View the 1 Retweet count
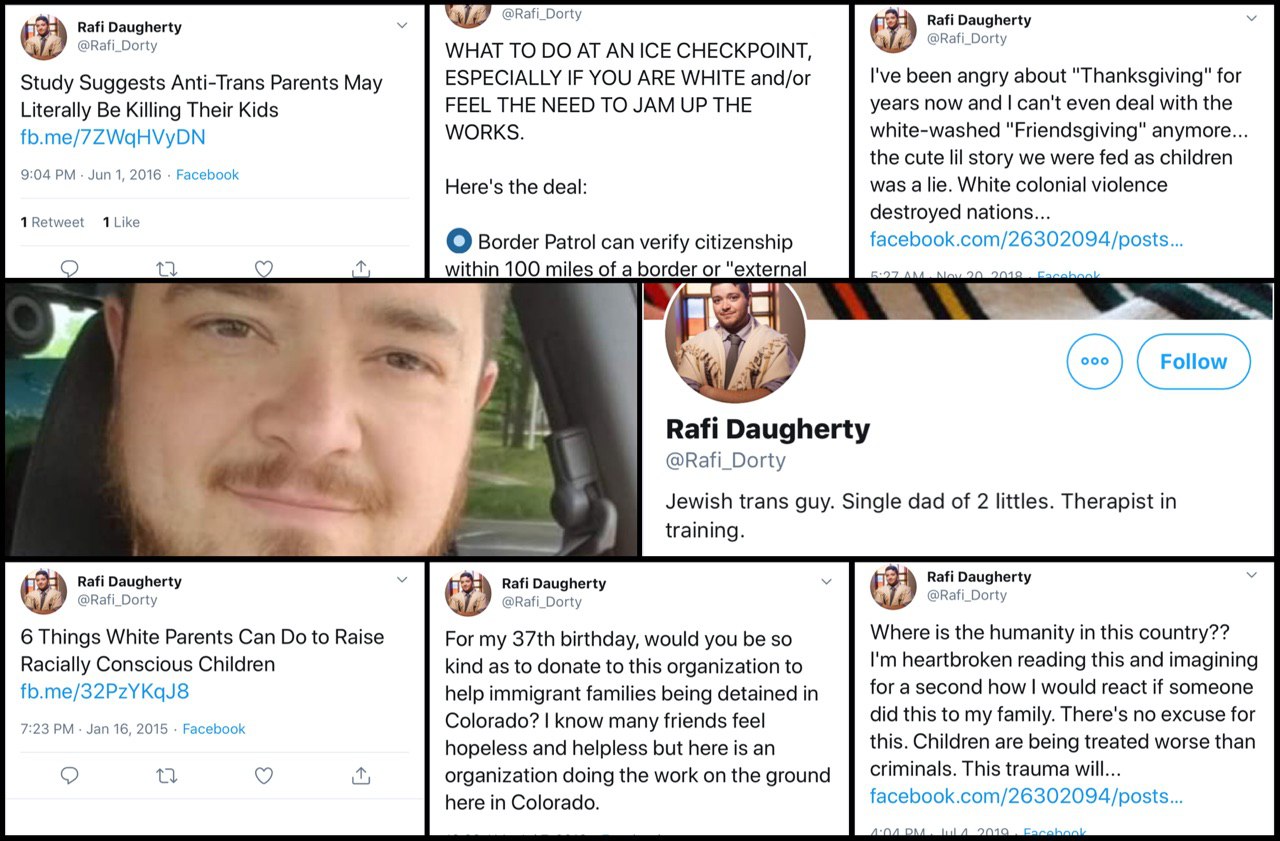 (x=53, y=222)
